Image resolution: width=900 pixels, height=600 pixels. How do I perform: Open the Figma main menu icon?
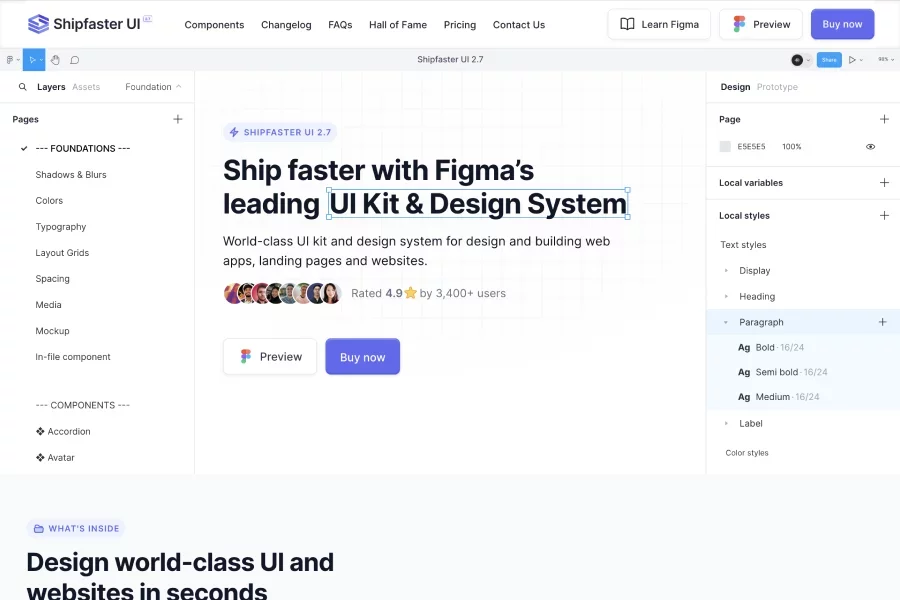11,60
